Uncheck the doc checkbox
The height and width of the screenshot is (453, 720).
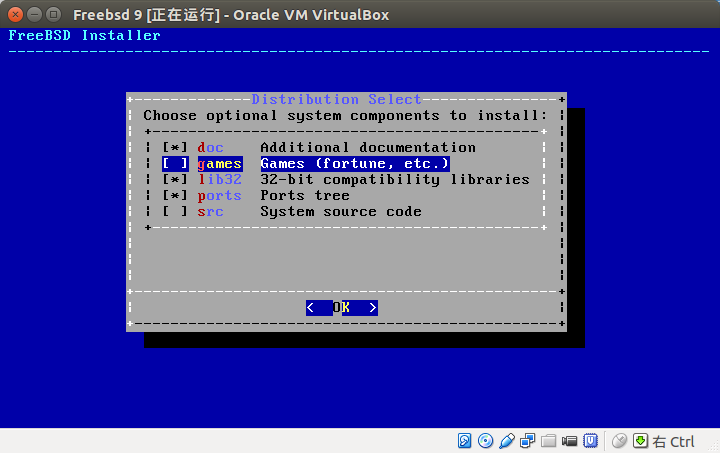[175, 147]
